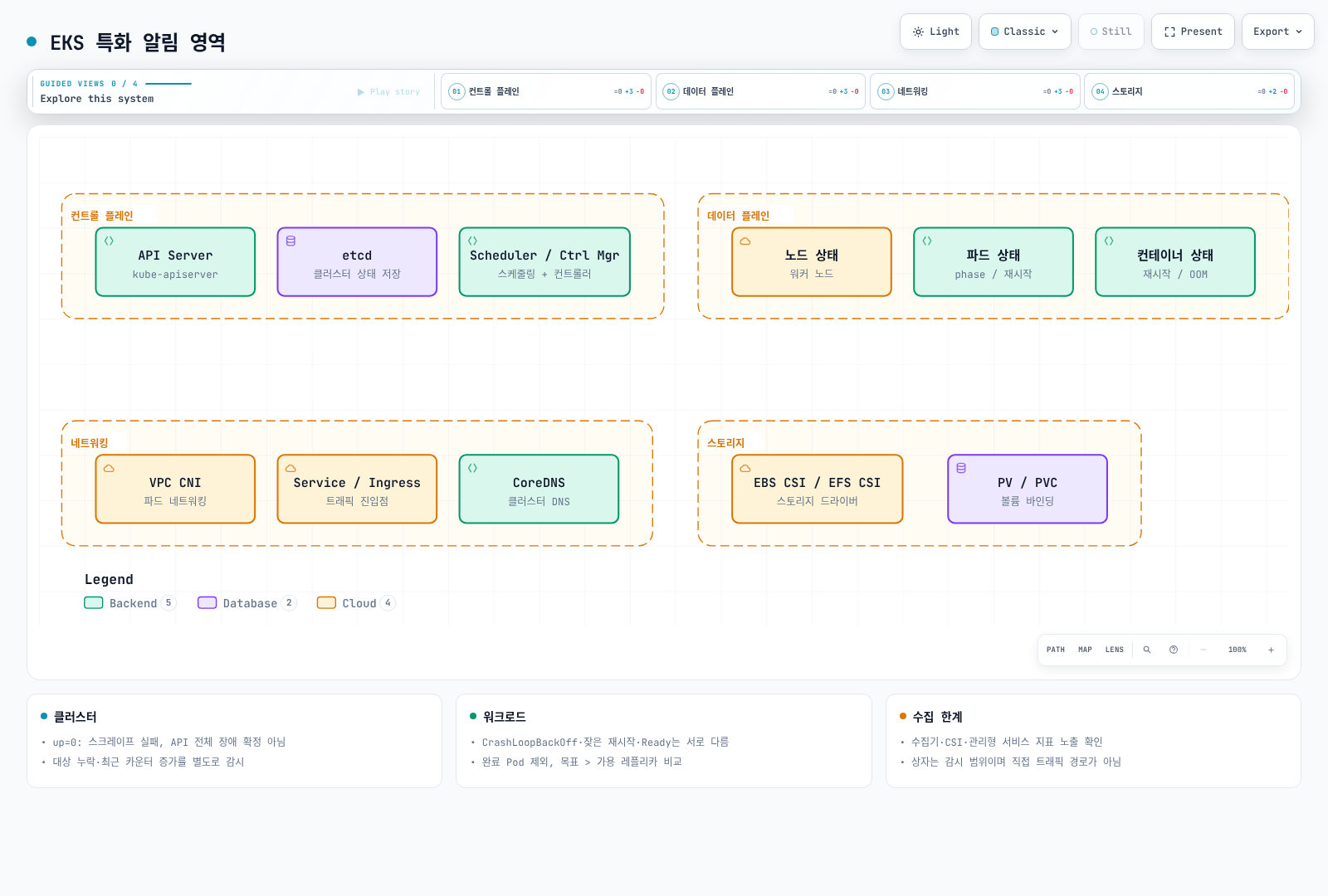The image size is (1328, 896).
Task: Toggle MAP mode in bottom toolbar
Action: (x=1085, y=650)
